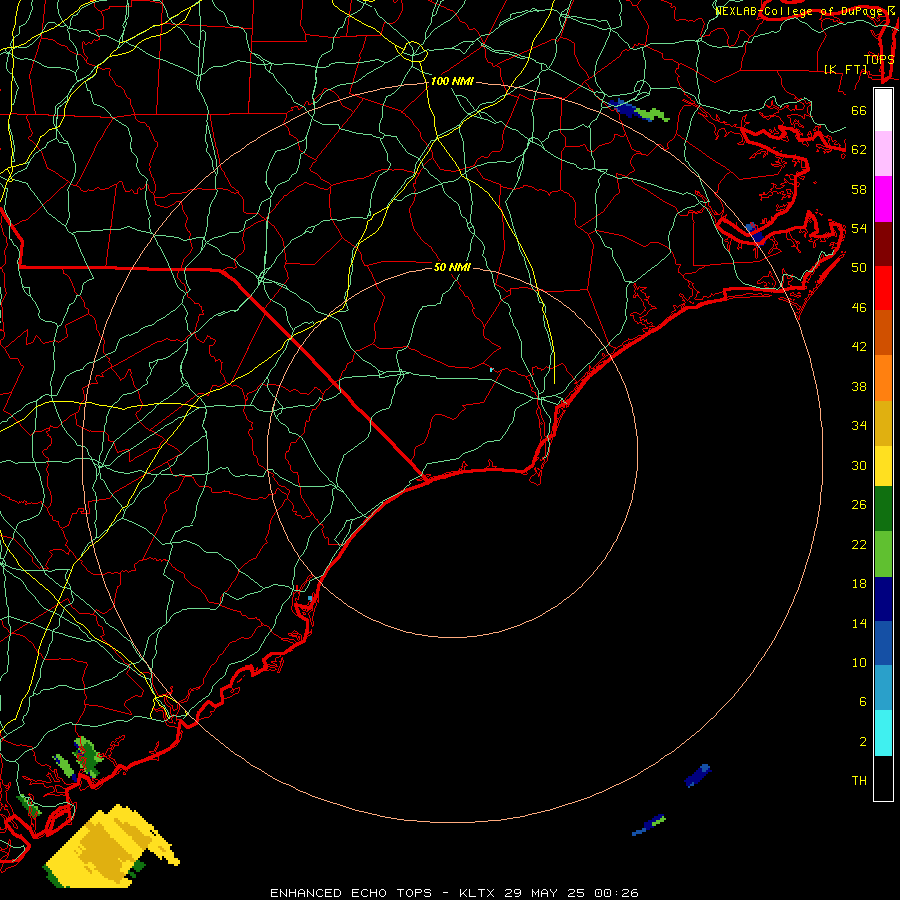The image size is (900, 900).
Task: Click the "38" legend value
Action: coord(859,386)
